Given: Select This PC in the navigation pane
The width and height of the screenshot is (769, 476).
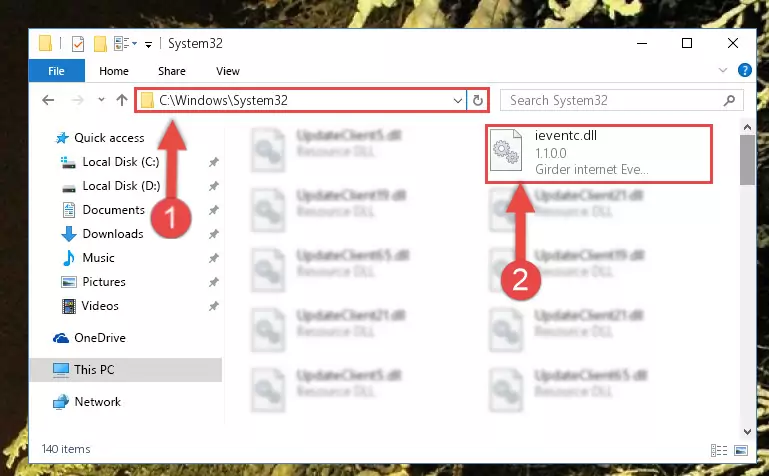Looking at the screenshot, I should (126, 370).
